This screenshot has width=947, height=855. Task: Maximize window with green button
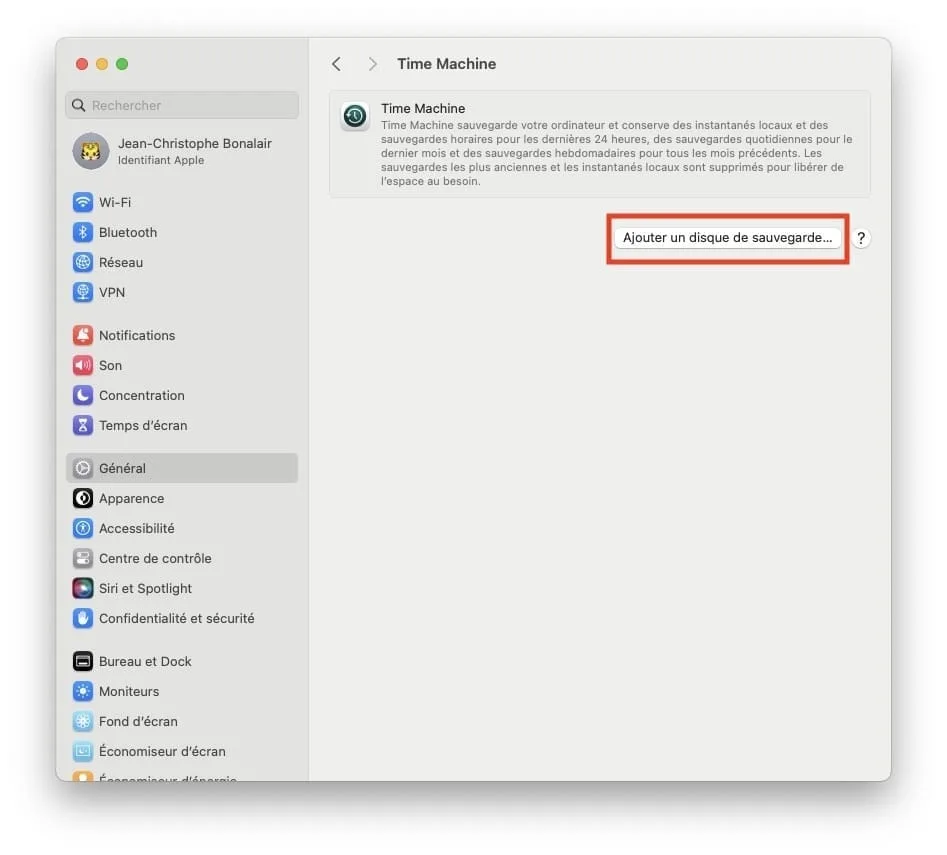(122, 64)
